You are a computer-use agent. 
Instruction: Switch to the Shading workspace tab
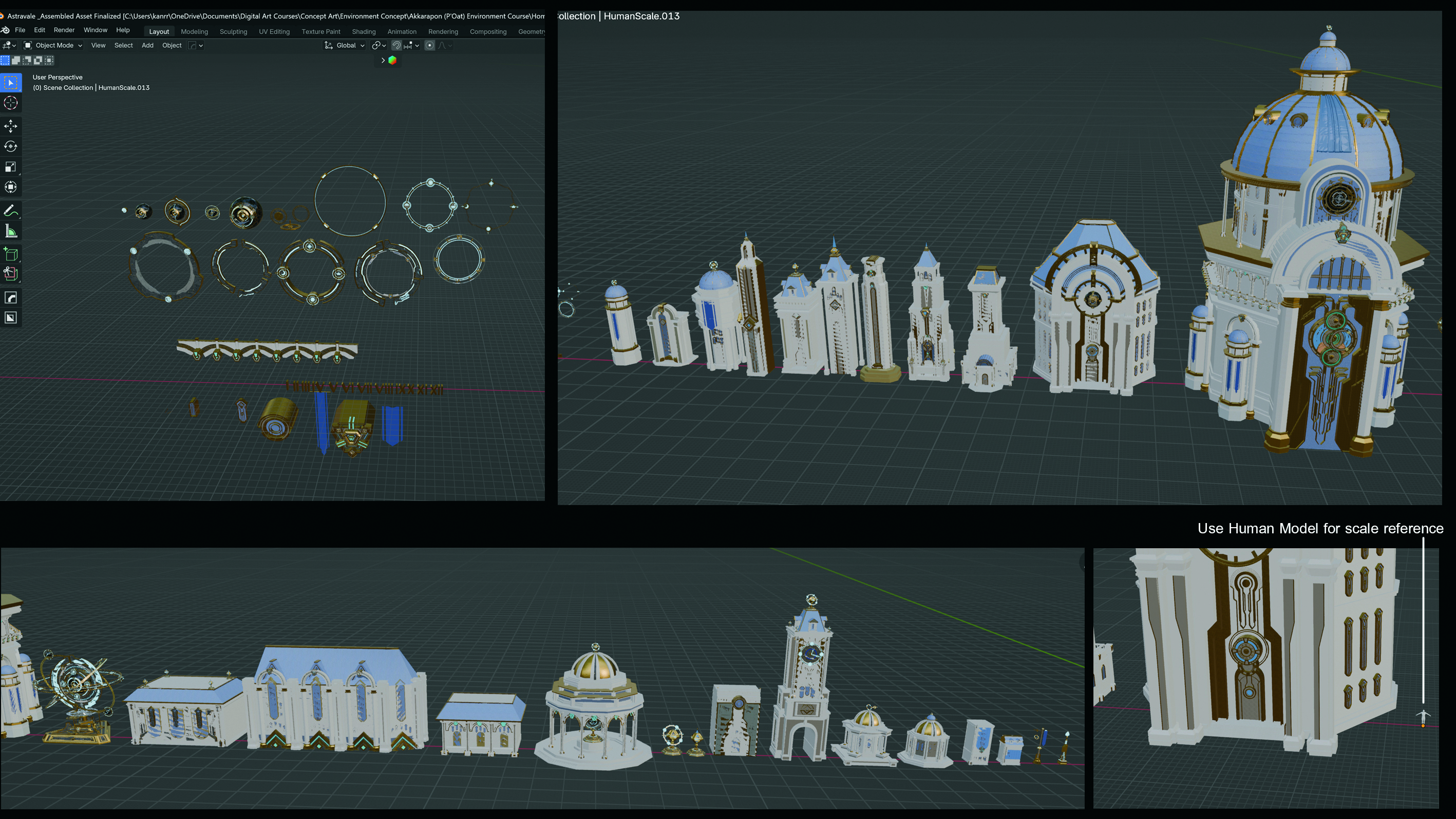pyautogui.click(x=364, y=32)
